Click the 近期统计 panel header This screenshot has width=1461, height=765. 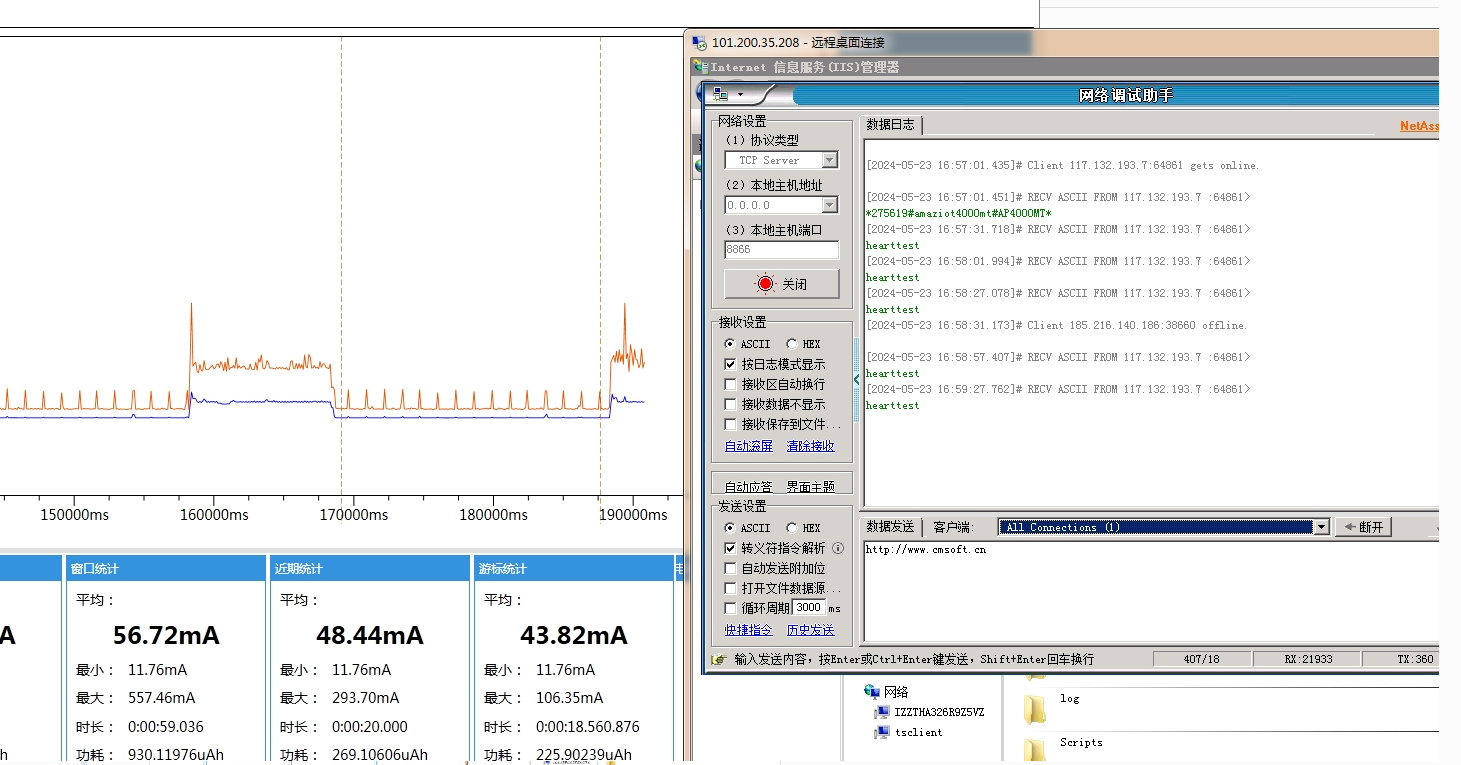click(370, 568)
